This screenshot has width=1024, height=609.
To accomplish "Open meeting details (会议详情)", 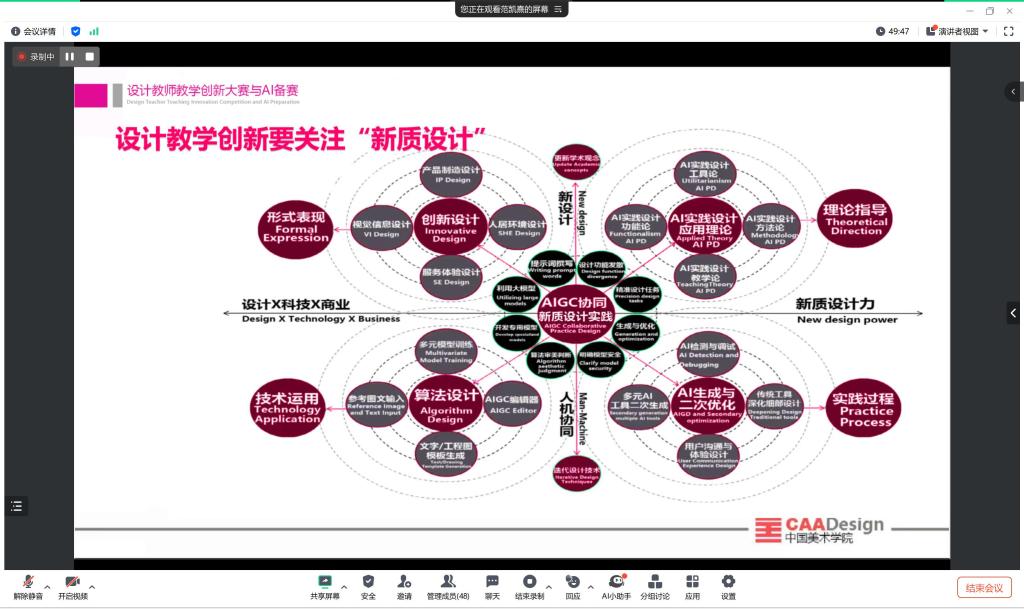I will (x=34, y=31).
